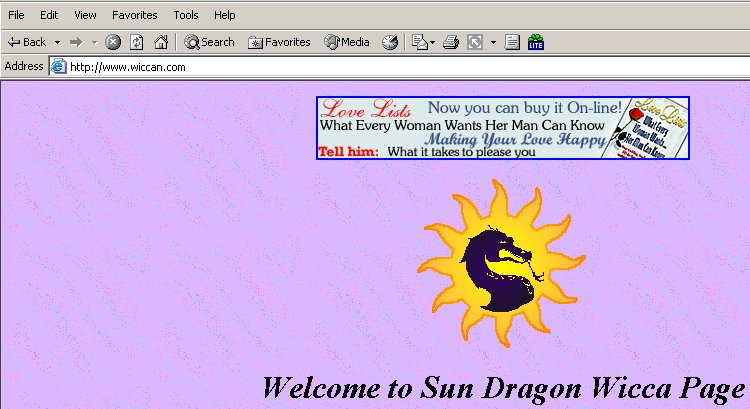Image resolution: width=750 pixels, height=409 pixels.
Task: Go Back to previous page
Action: click(x=27, y=43)
